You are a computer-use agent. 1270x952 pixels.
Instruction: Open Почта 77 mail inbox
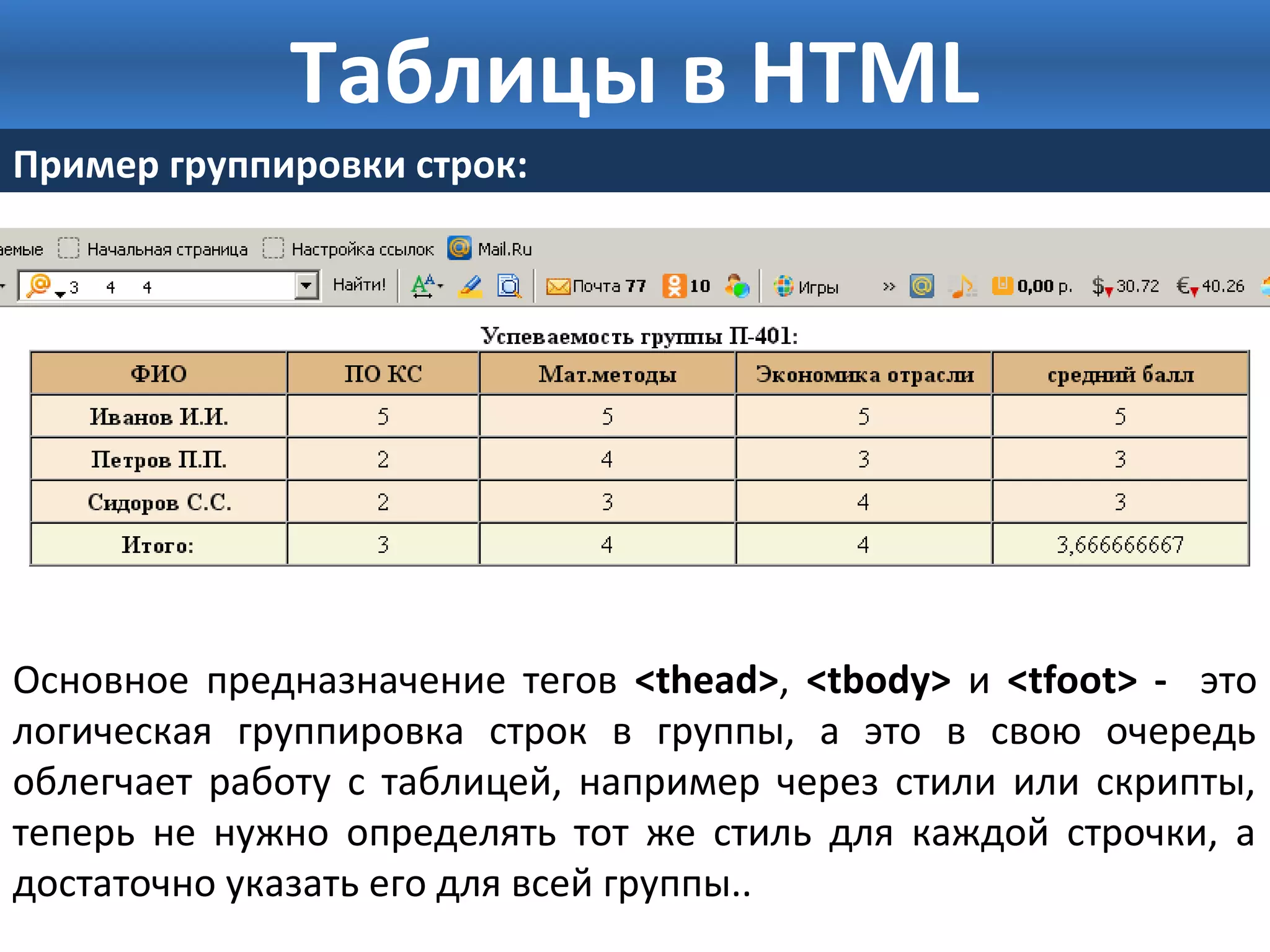(596, 286)
